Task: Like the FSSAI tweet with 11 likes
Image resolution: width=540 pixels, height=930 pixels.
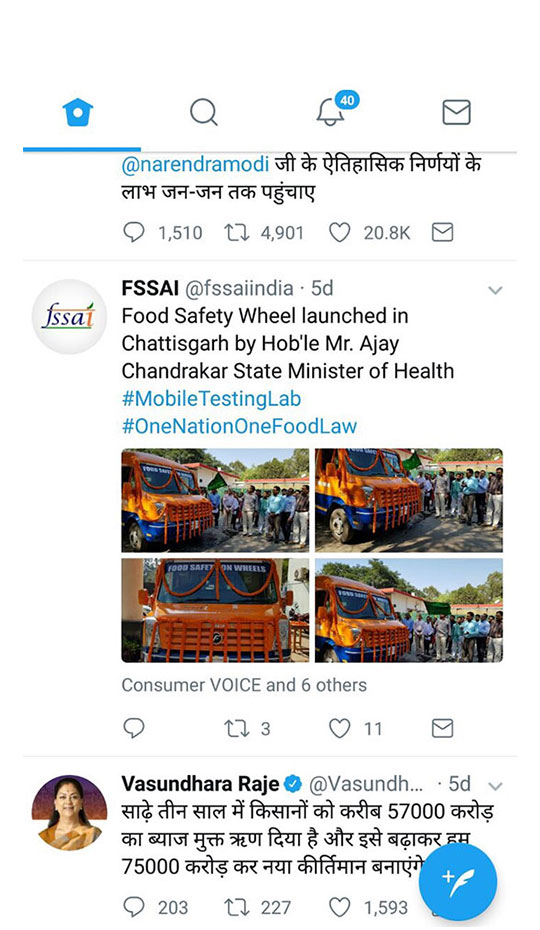Action: pyautogui.click(x=339, y=728)
